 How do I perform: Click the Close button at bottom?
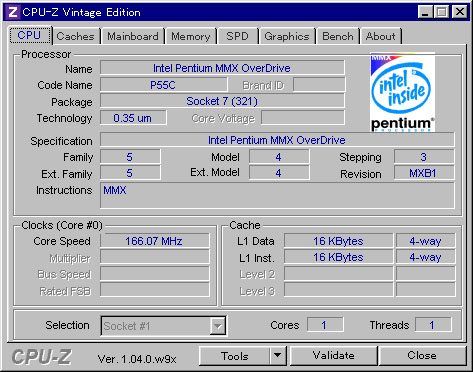[422, 356]
